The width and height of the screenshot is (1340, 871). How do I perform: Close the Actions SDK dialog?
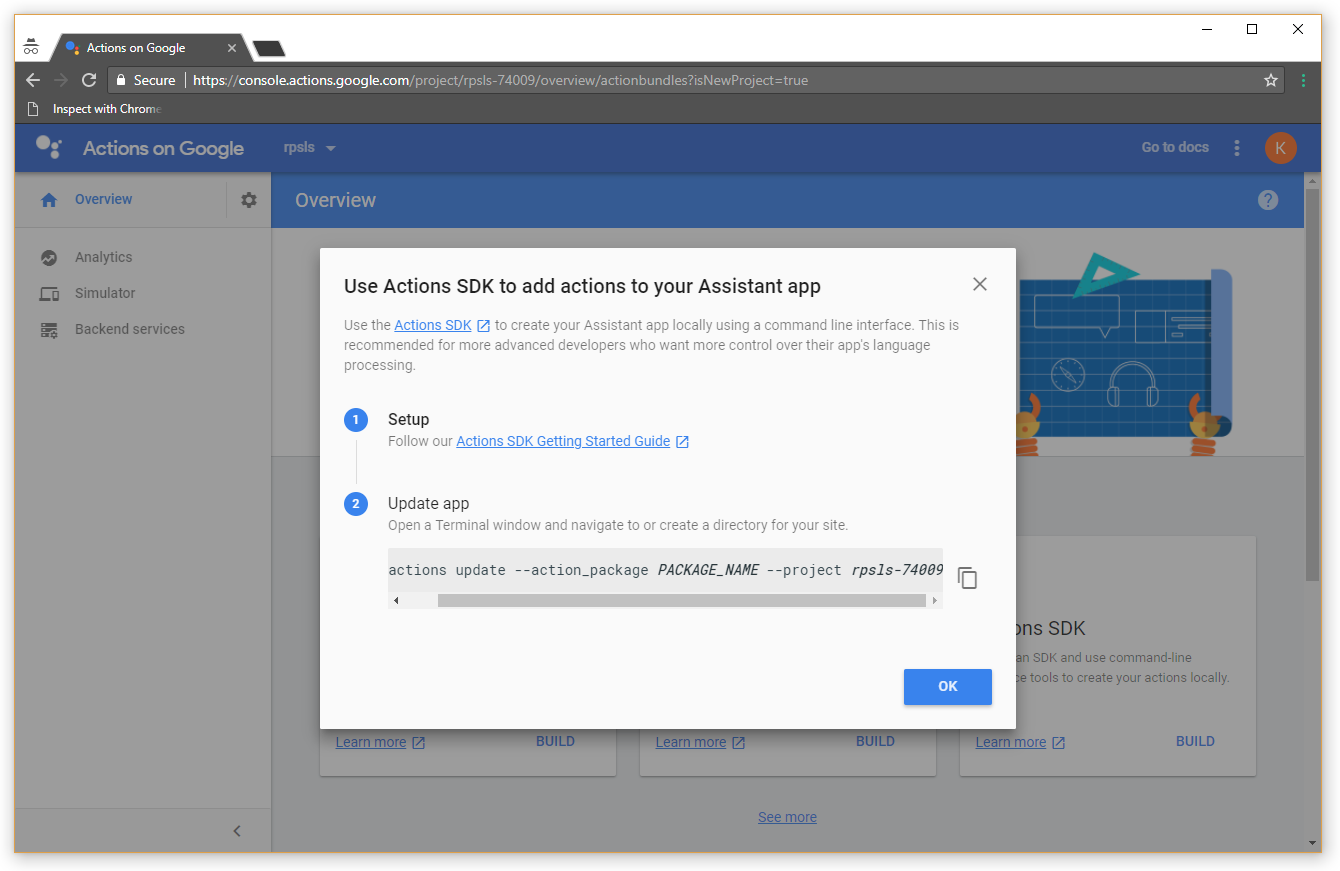(x=979, y=284)
